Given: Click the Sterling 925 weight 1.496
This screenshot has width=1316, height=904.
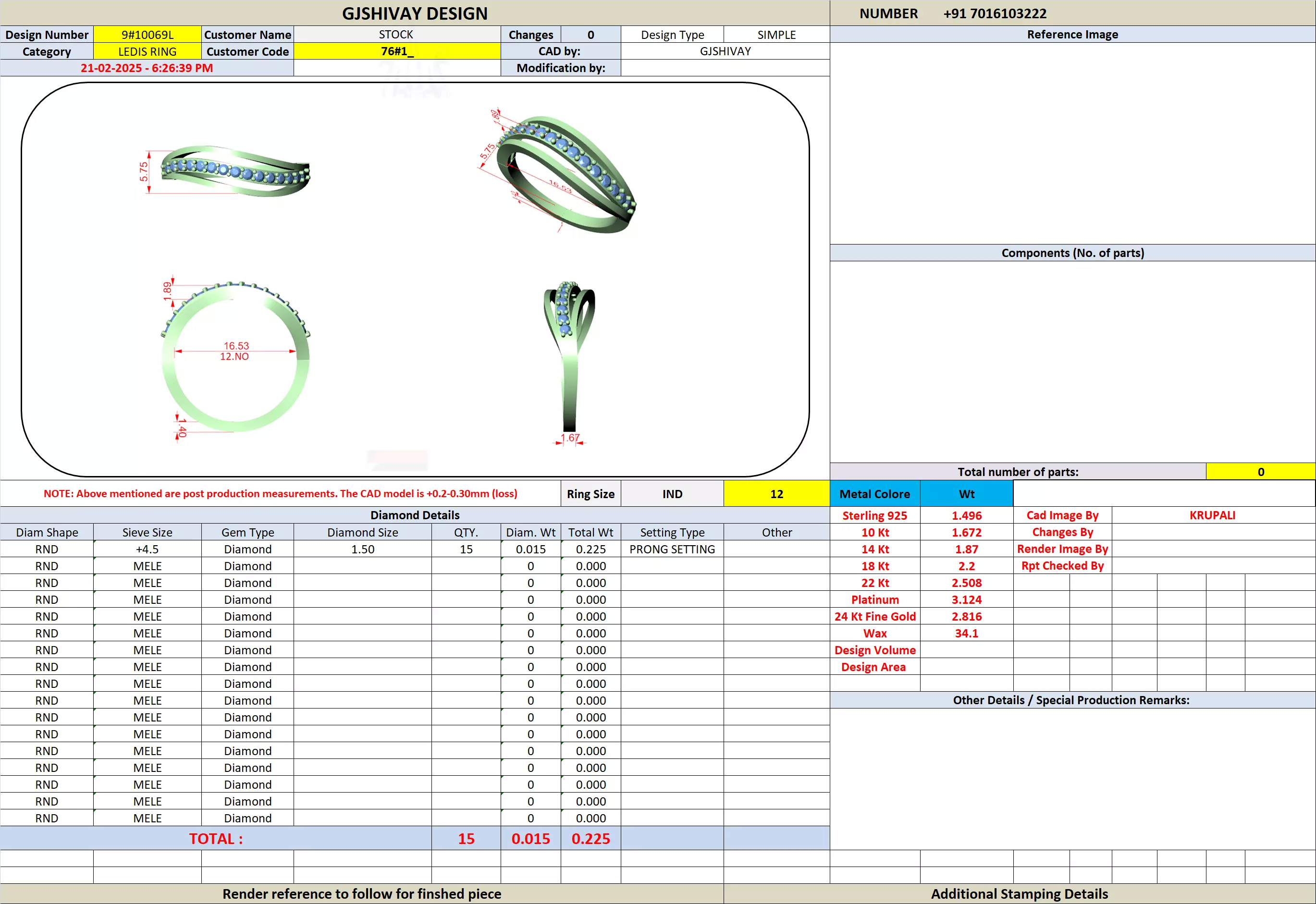Looking at the screenshot, I should 966,515.
